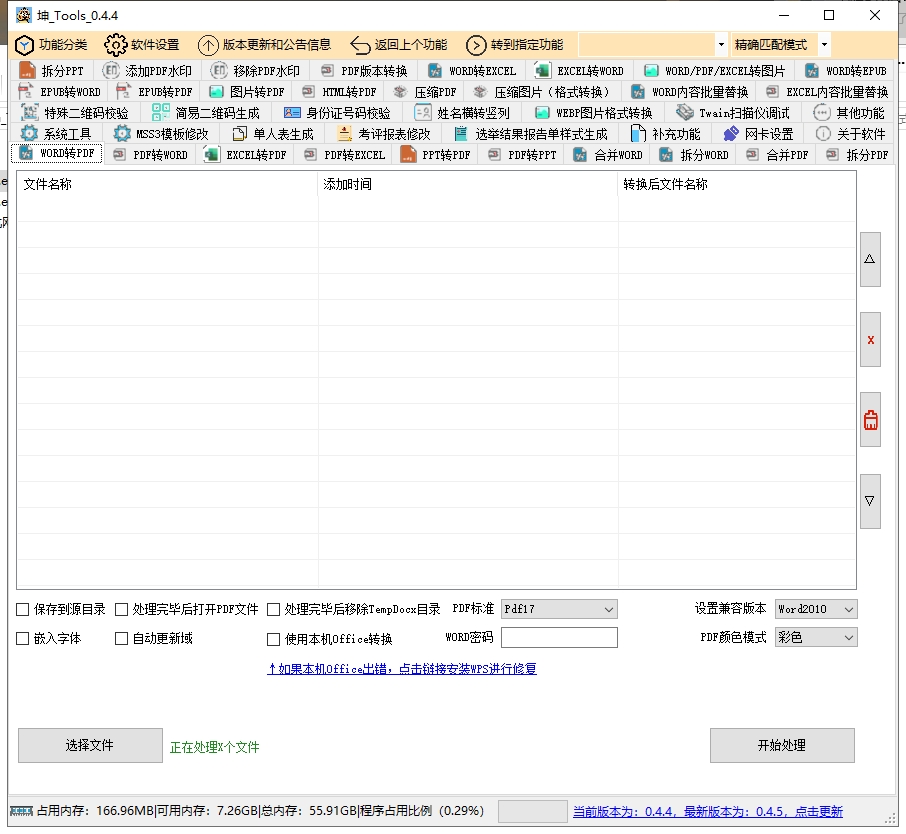Expand 设置兼容版本 Word2010 dropdown
The image size is (906, 834).
coord(816,609)
